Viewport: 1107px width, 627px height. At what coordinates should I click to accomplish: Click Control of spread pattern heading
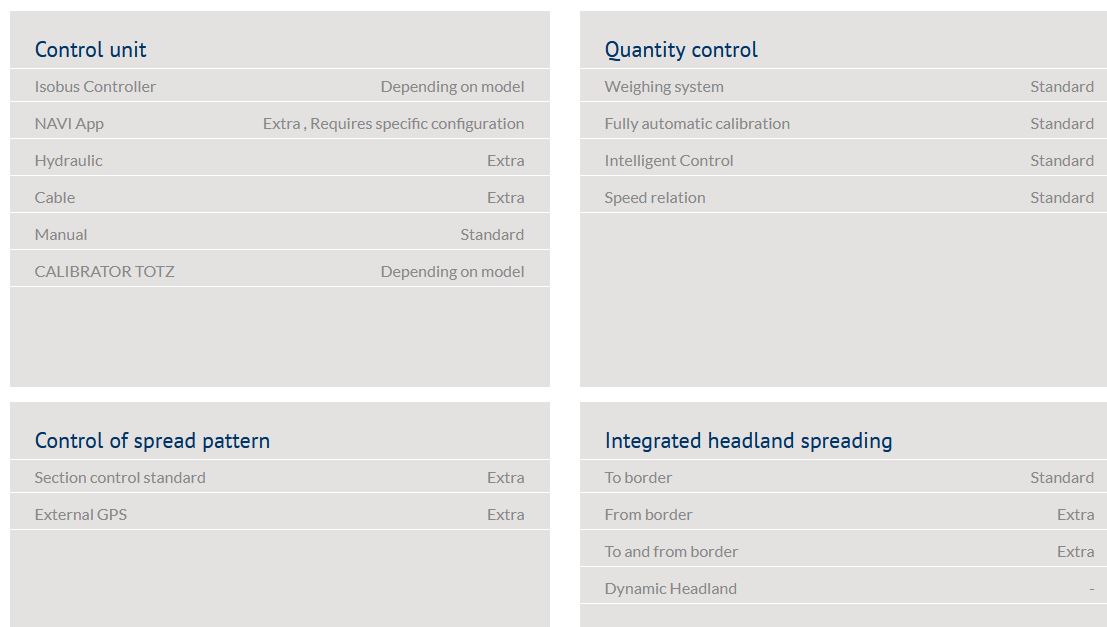point(152,441)
